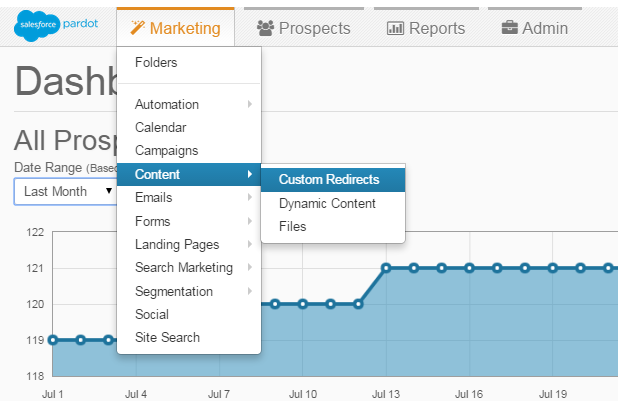
Task: Open the Reports tab
Action: coord(426,28)
